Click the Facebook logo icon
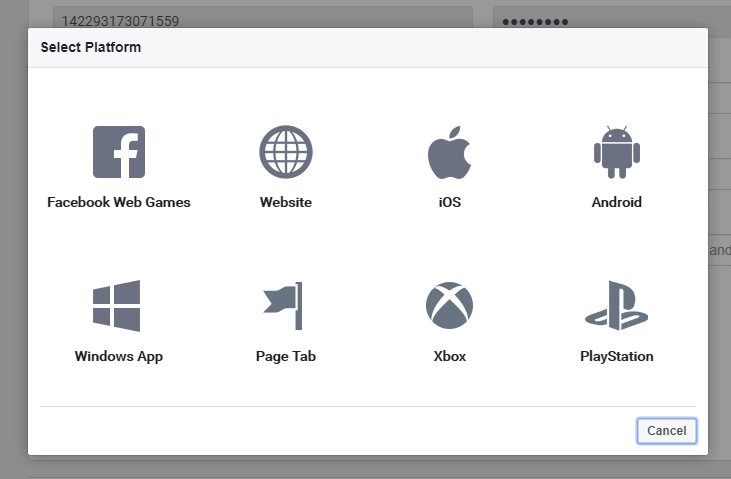 click(119, 152)
